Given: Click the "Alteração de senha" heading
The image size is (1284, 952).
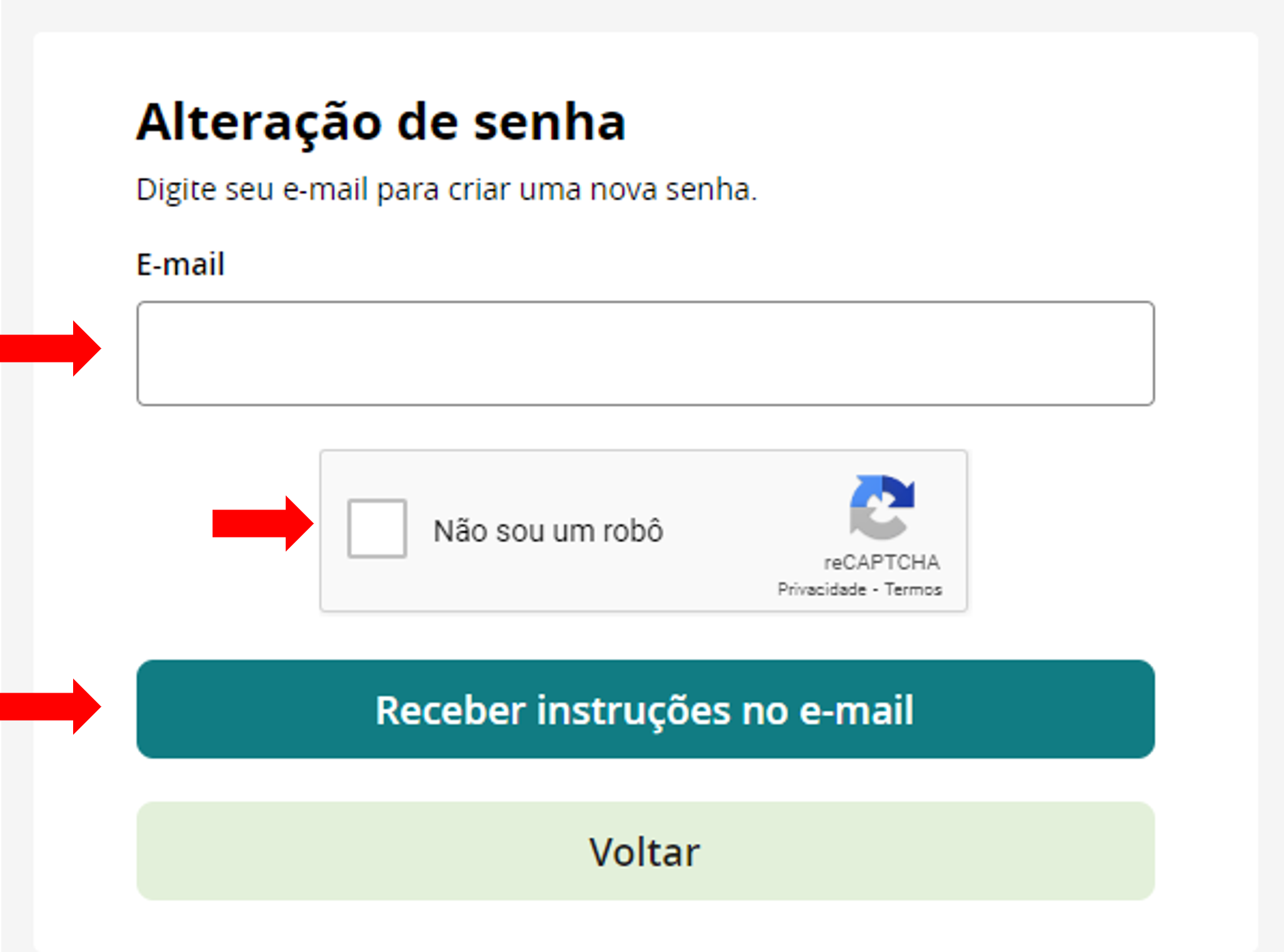Looking at the screenshot, I should (381, 122).
